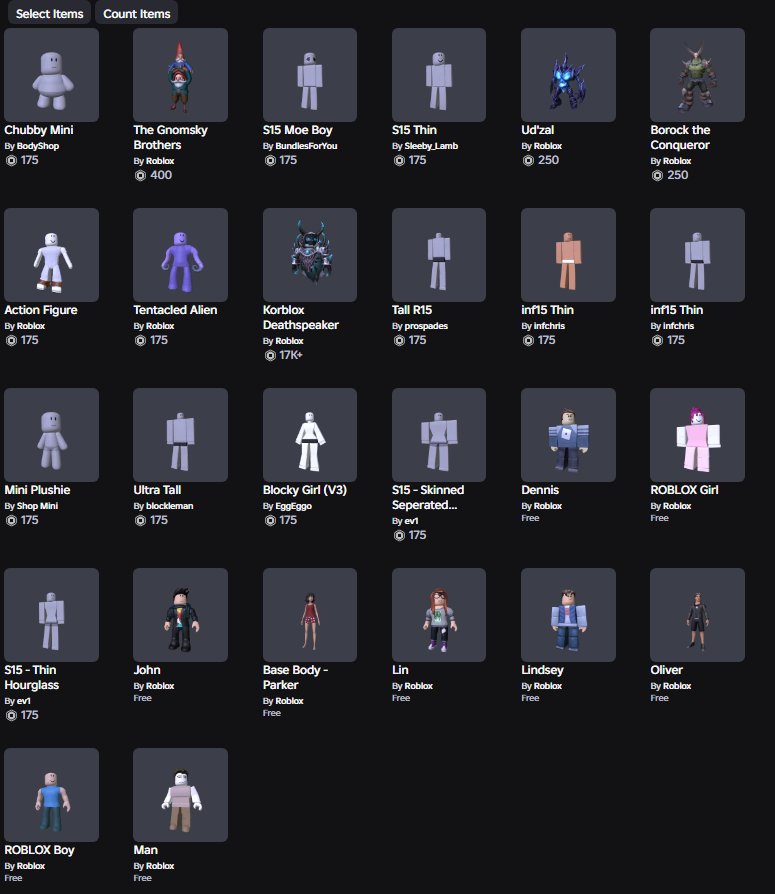Click the Robux icon beside 17K+ price
The height and width of the screenshot is (894, 775).
tap(270, 355)
